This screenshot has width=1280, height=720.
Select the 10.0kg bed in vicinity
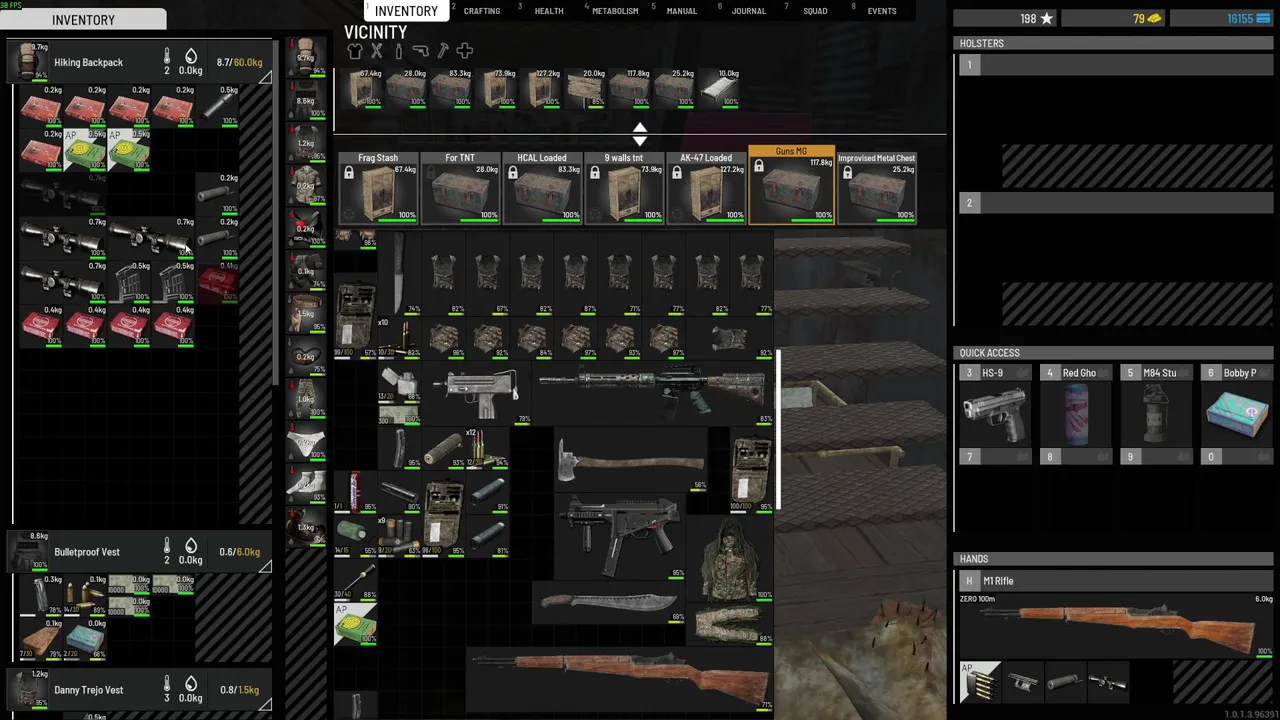[x=718, y=88]
